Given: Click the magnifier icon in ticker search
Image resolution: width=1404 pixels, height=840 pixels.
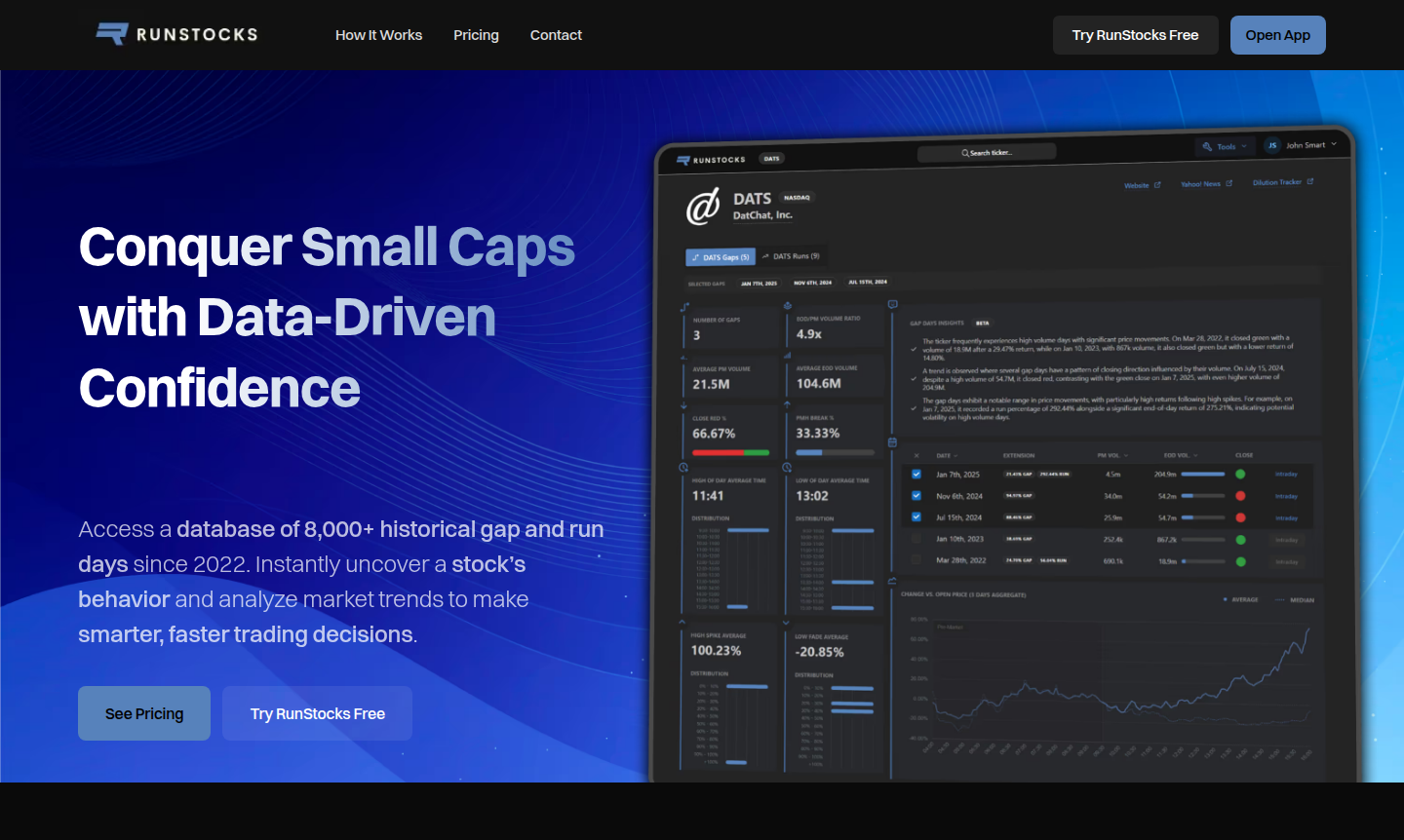Looking at the screenshot, I should [x=965, y=153].
